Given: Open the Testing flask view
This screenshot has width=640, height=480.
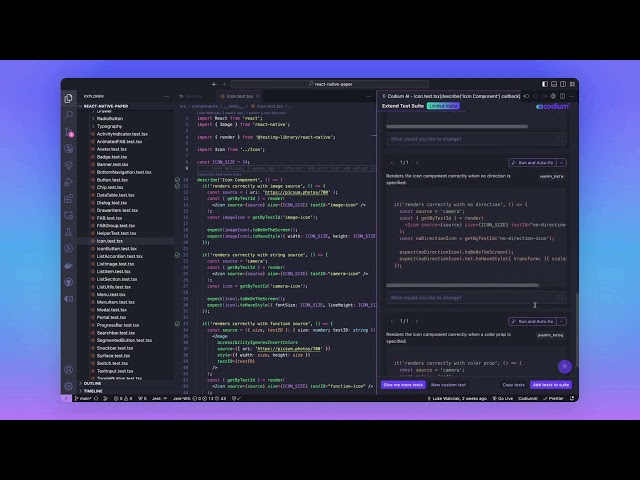Looking at the screenshot, I should pos(69,232).
